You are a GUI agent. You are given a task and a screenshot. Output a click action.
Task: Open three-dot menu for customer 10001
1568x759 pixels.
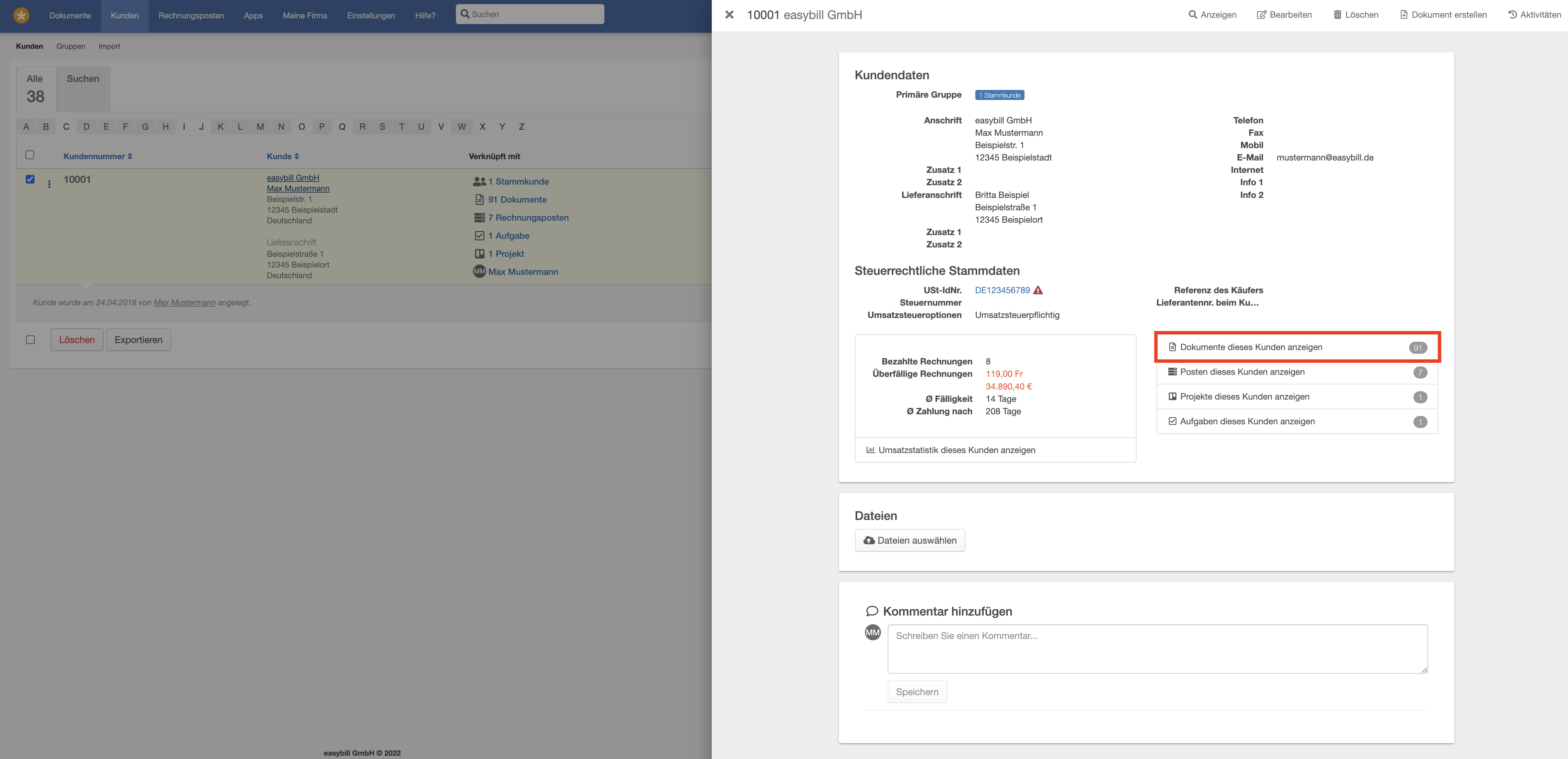point(49,184)
